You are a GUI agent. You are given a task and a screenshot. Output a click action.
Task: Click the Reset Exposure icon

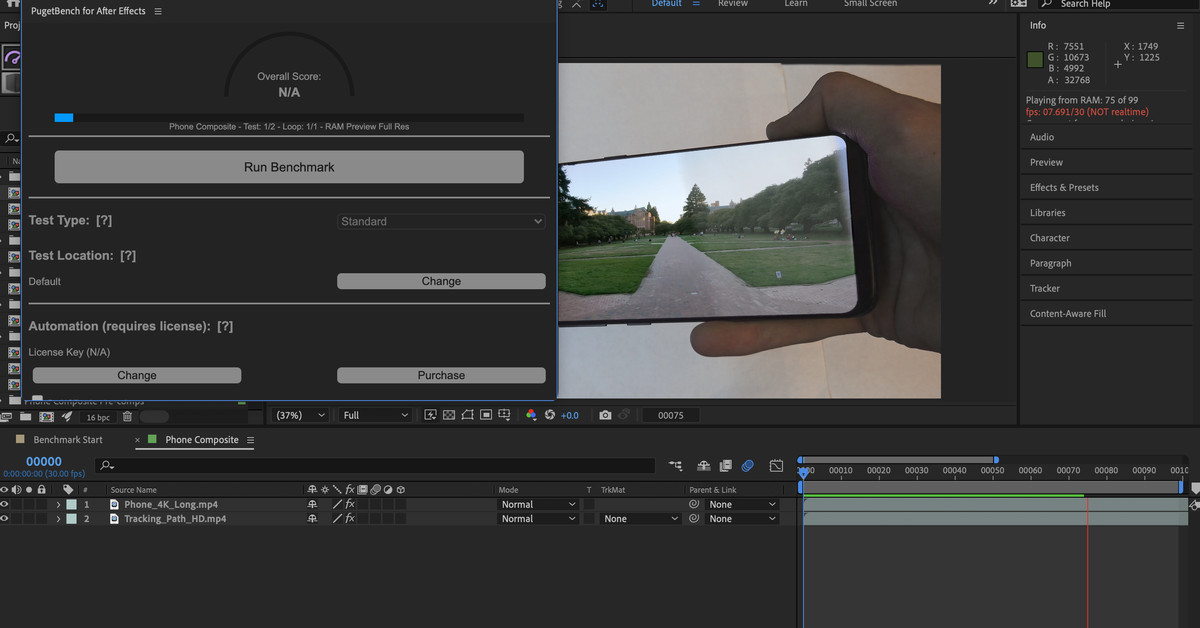(550, 415)
